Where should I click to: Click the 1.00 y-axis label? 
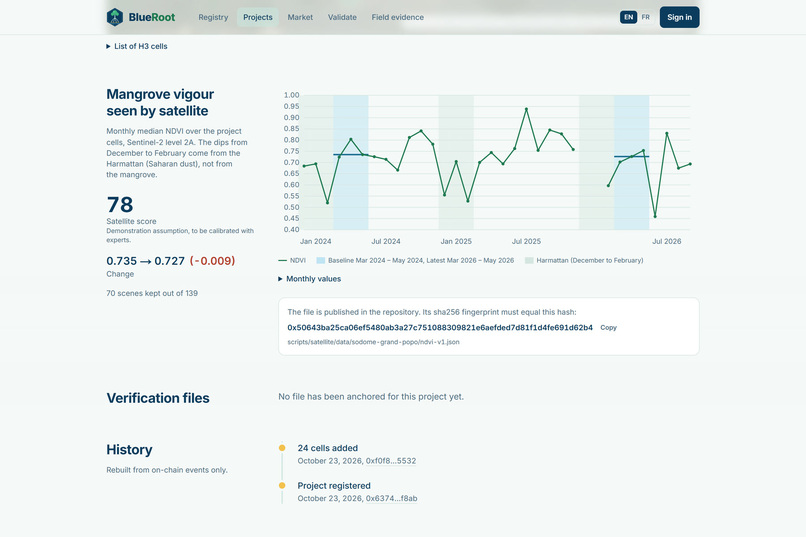coord(291,95)
